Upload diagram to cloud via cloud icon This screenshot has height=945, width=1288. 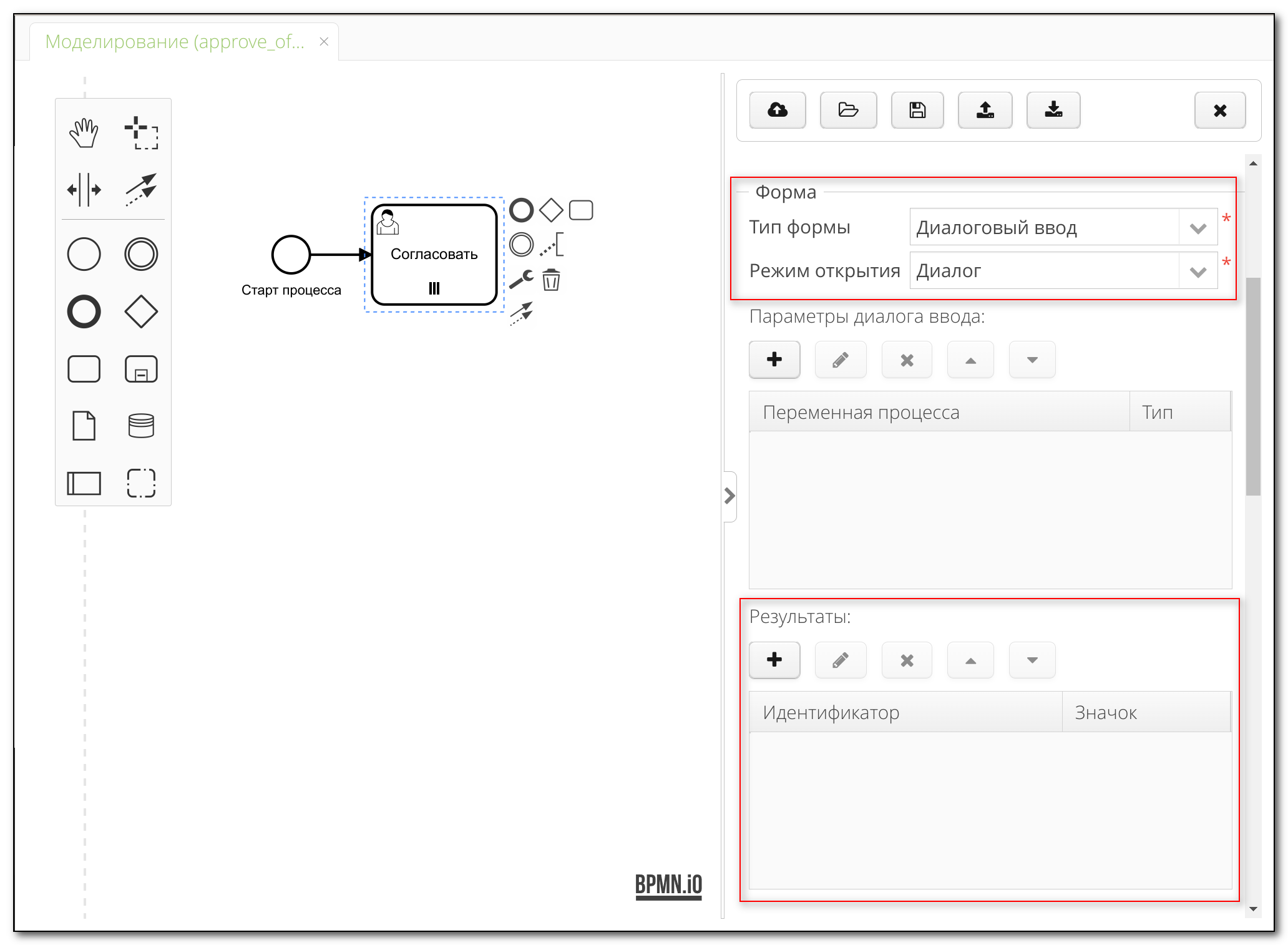(778, 110)
